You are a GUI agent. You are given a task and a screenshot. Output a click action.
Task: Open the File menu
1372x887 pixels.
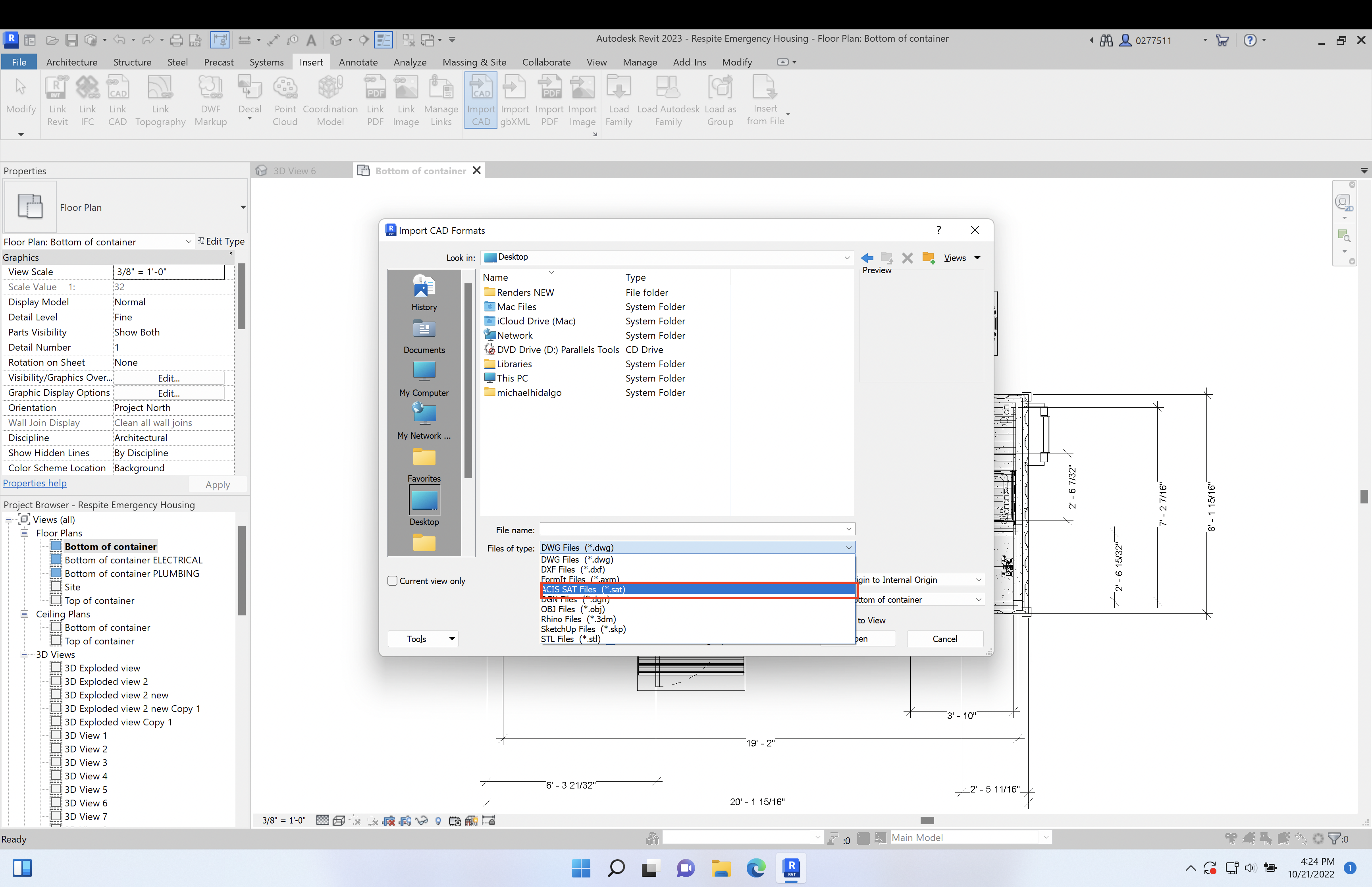click(x=19, y=62)
